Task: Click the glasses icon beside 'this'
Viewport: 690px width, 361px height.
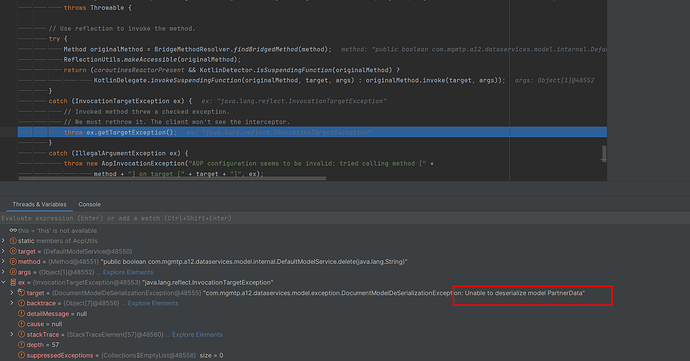Action: 13,230
